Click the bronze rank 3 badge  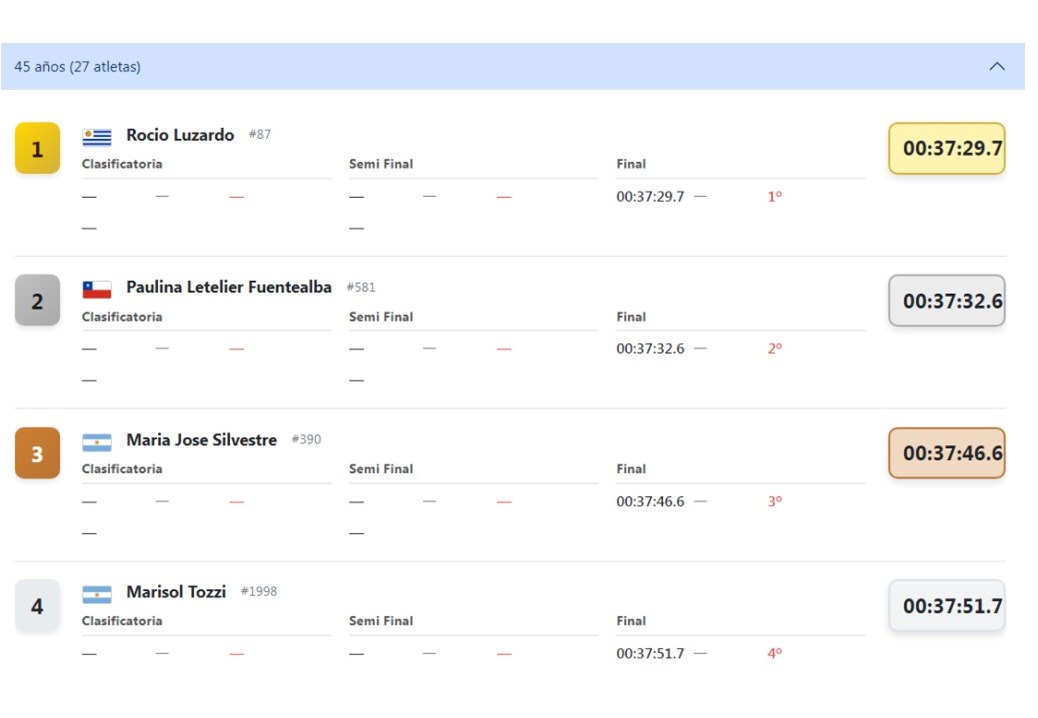37,454
